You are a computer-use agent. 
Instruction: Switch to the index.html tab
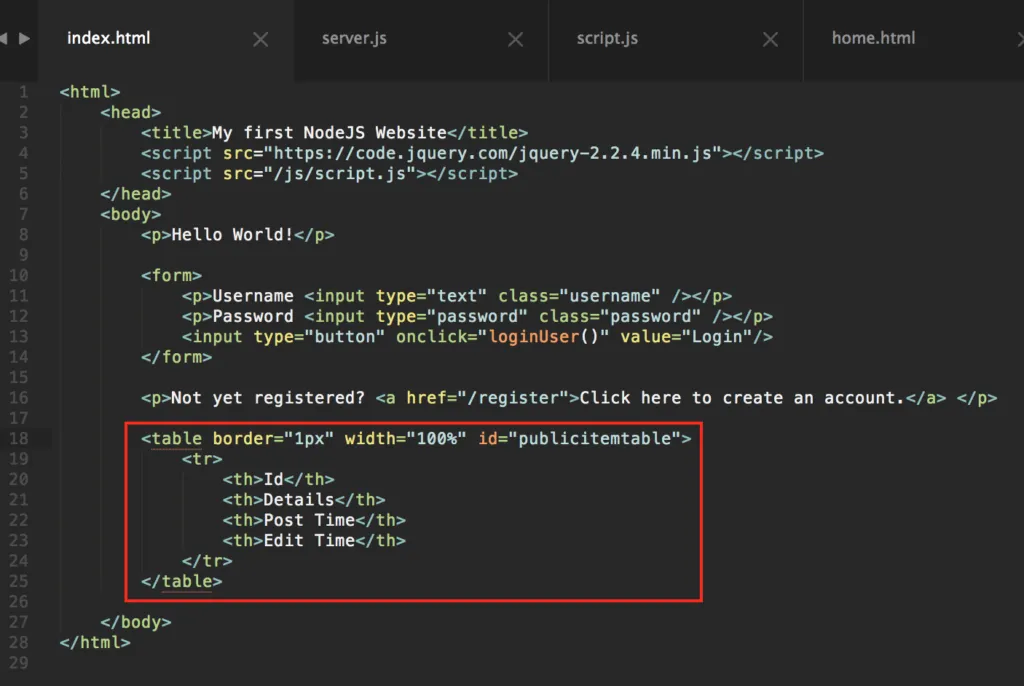[x=108, y=39]
